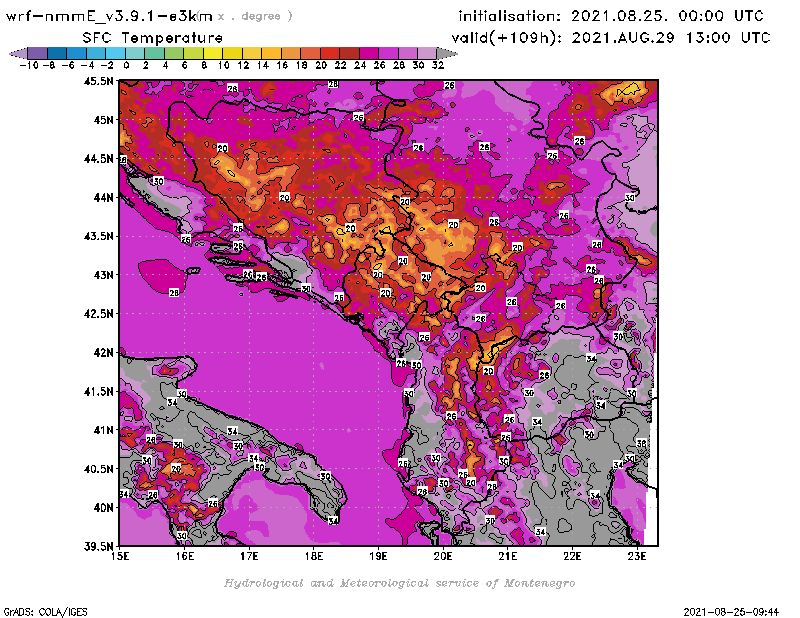Click the lavender arrow swatch below -10
800x618 pixels.
click(18, 53)
